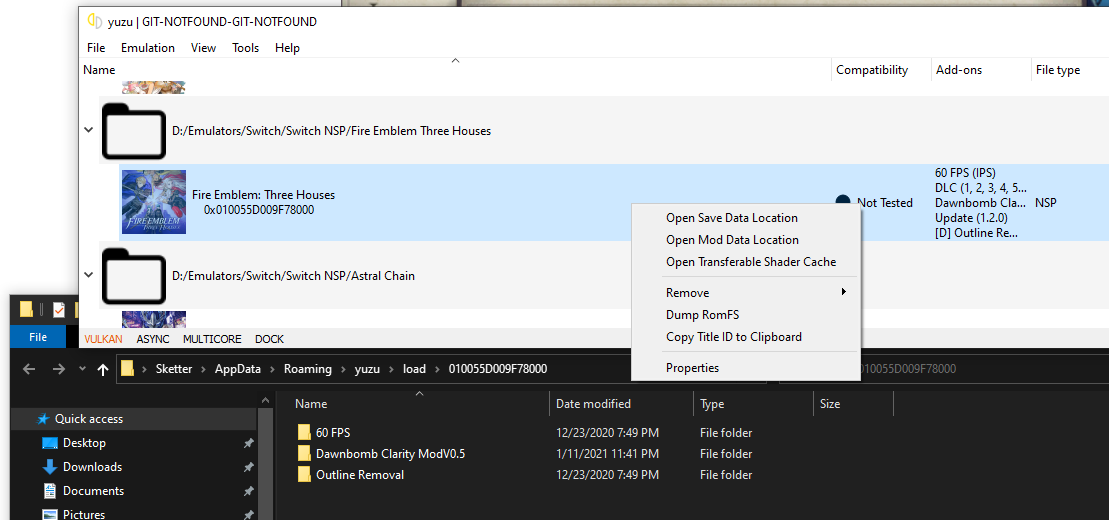Sort game list by File type column
Image resolution: width=1109 pixels, height=520 pixels.
pyautogui.click(x=1057, y=70)
